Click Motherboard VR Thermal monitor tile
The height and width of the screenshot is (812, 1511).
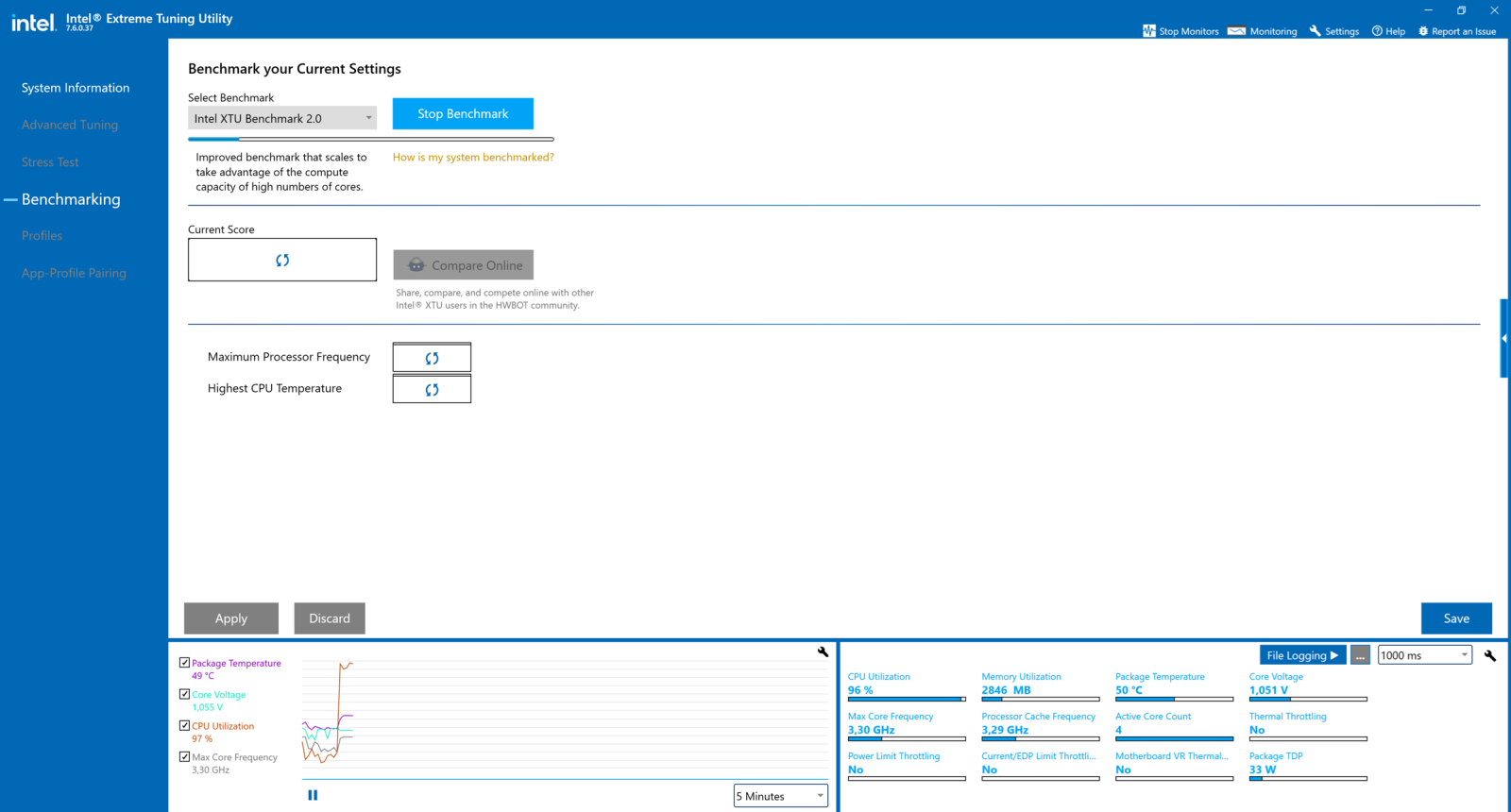tap(1174, 767)
